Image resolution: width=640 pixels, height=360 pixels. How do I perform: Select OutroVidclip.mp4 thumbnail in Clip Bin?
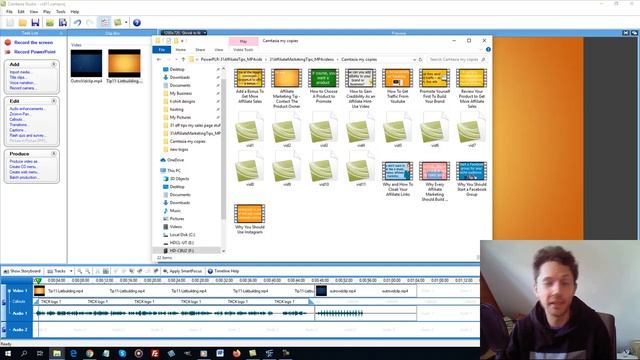tap(86, 63)
